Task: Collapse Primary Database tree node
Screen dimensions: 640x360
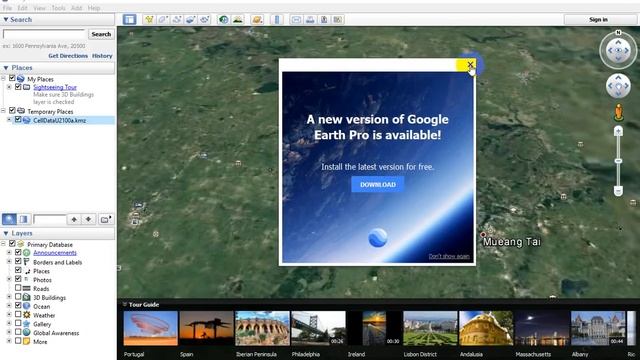Action: [3, 244]
